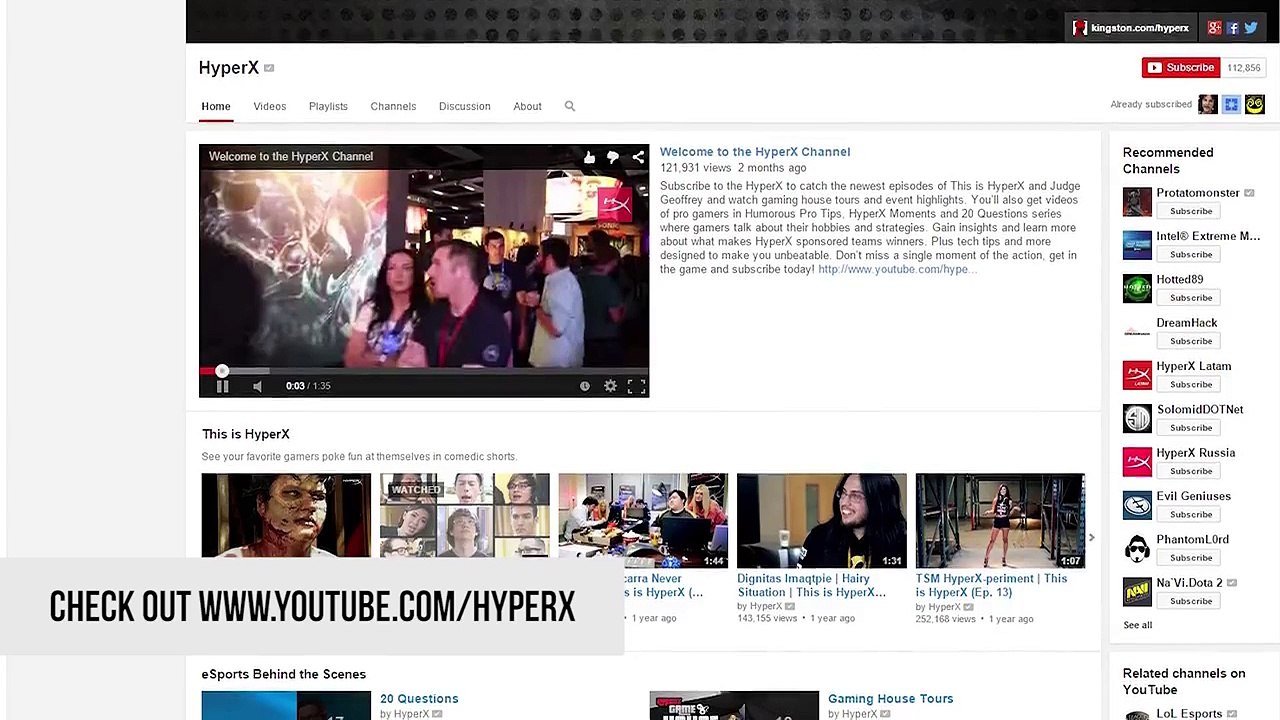Click the HyperX channel title
This screenshot has width=1280, height=720.
tap(229, 68)
